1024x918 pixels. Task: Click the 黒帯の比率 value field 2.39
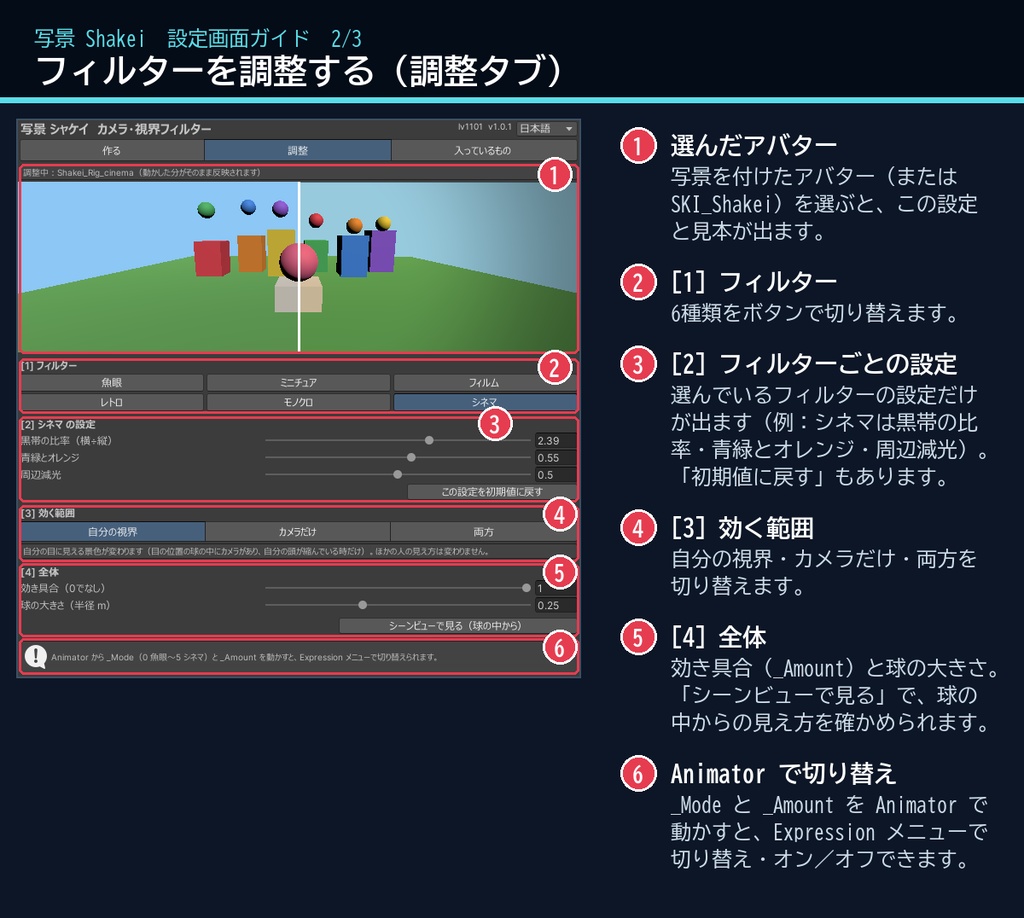coord(556,441)
